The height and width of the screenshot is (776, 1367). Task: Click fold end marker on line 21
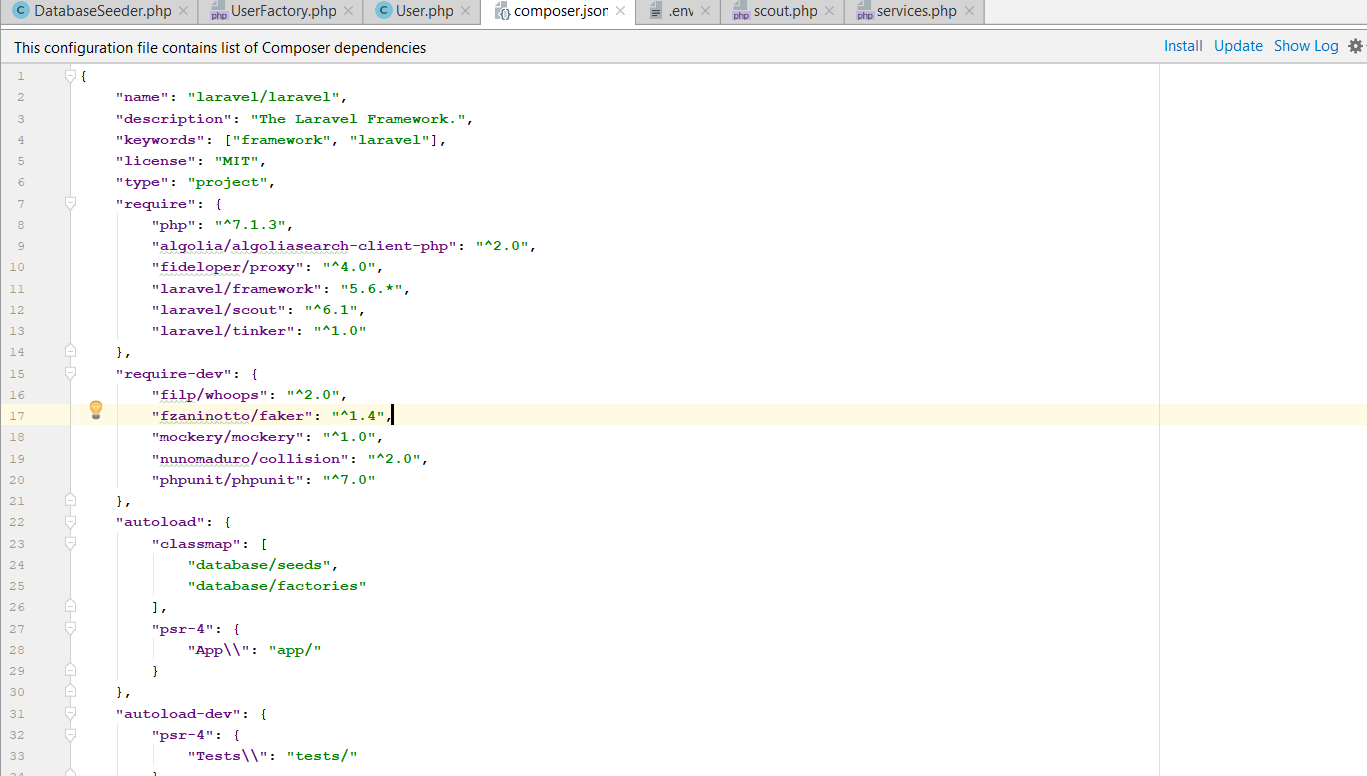[70, 501]
